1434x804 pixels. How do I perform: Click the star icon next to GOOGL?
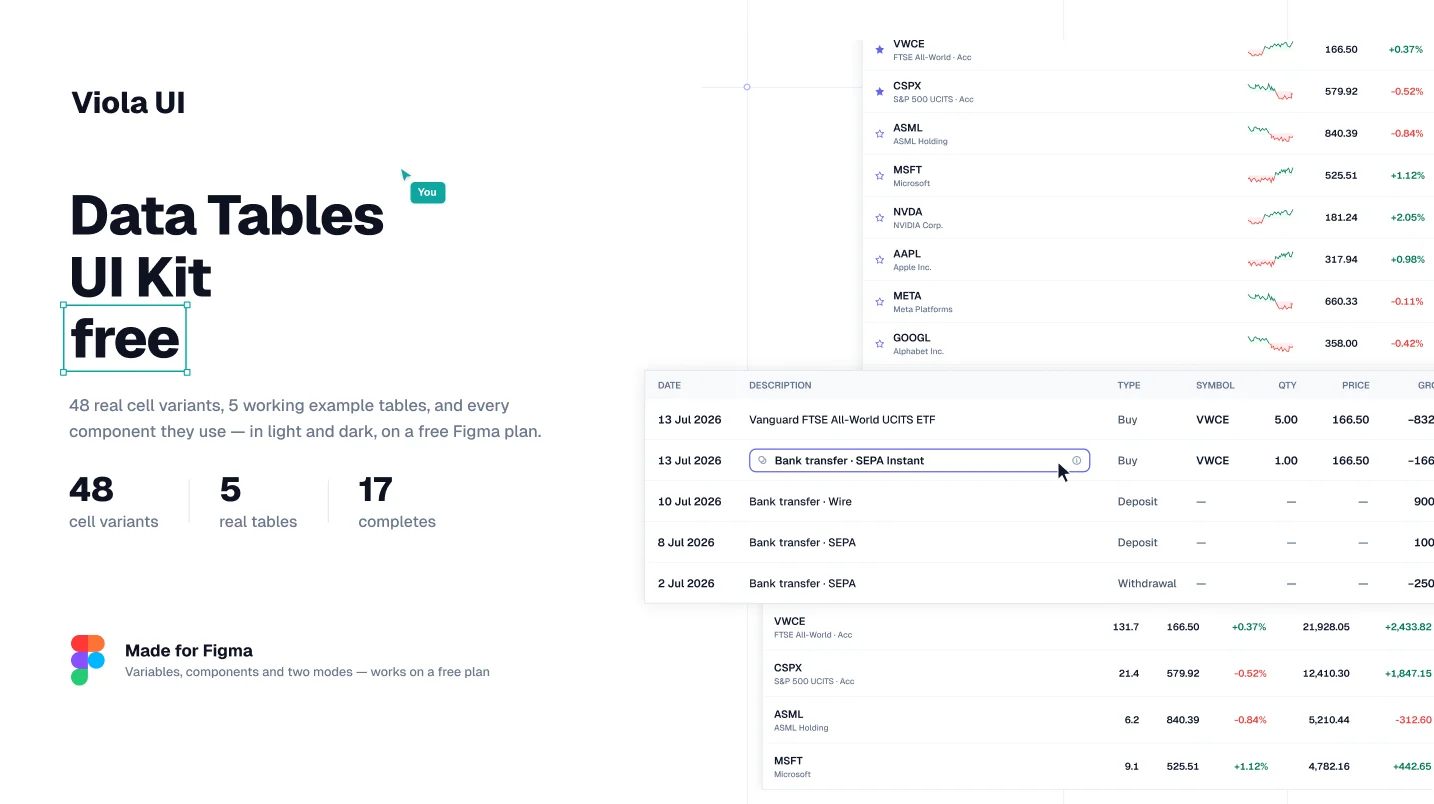coord(880,343)
